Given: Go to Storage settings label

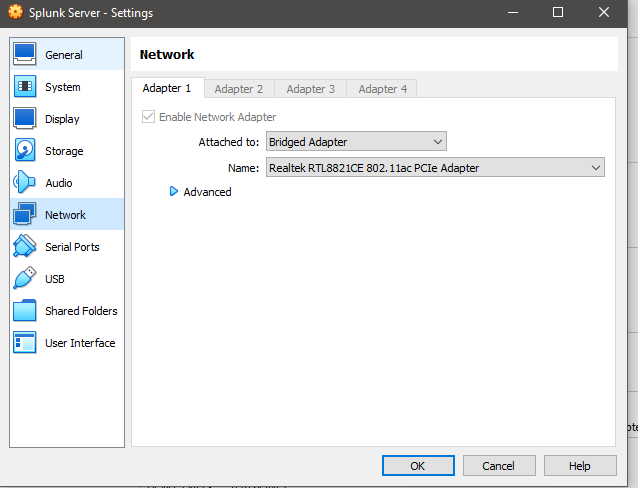Looking at the screenshot, I should pyautogui.click(x=64, y=151).
